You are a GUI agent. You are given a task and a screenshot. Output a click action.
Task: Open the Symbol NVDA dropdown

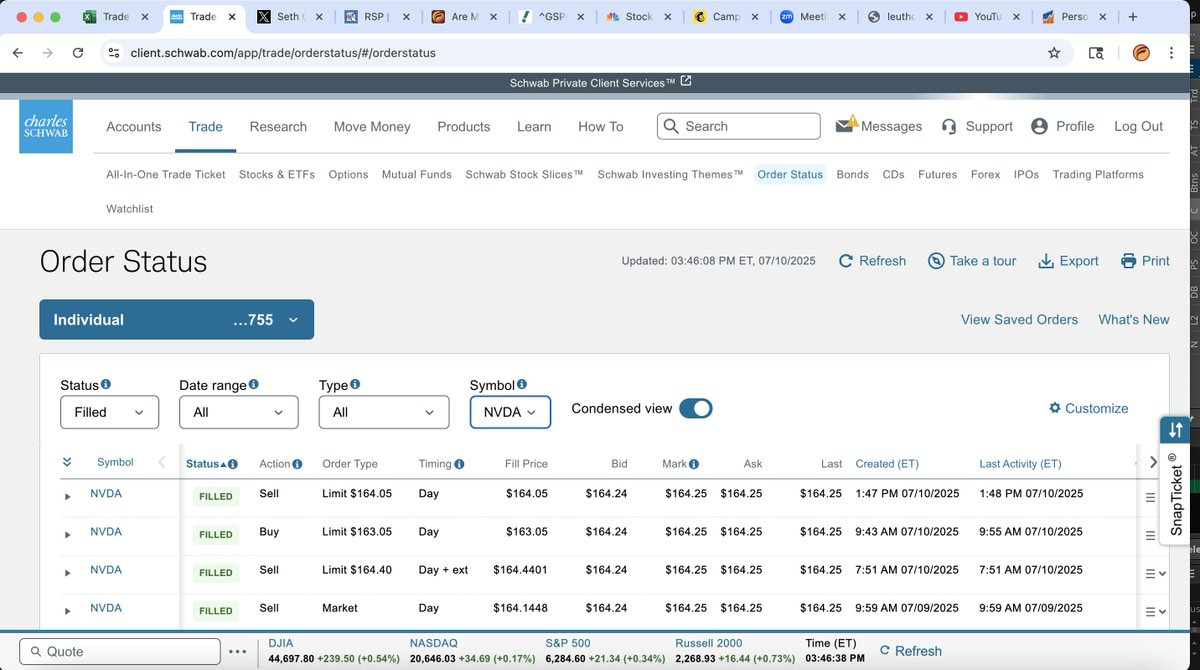click(510, 412)
